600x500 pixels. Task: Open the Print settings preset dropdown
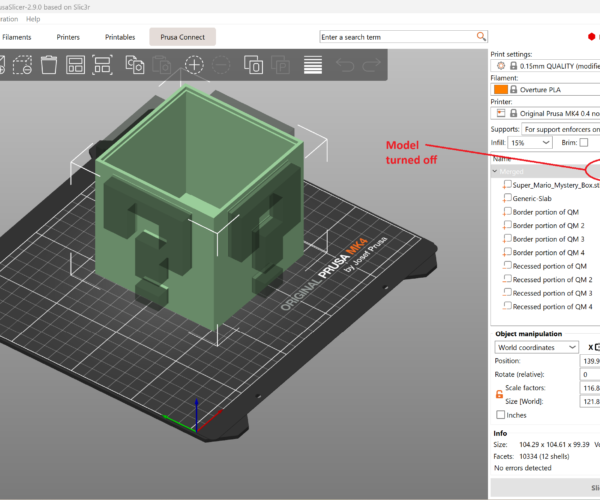click(546, 66)
